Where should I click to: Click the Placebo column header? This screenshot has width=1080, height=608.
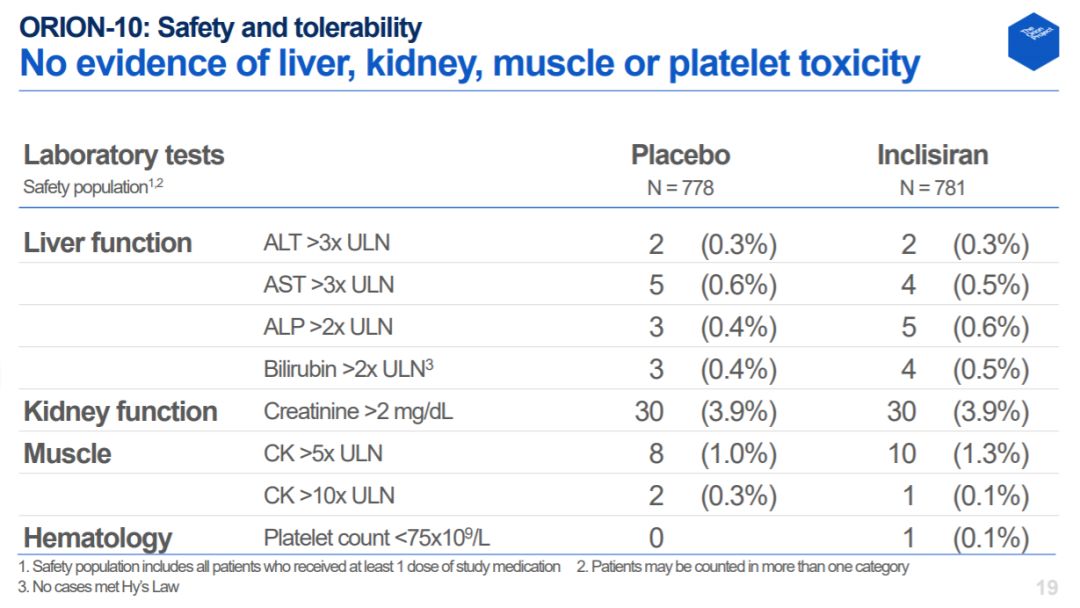point(681,155)
